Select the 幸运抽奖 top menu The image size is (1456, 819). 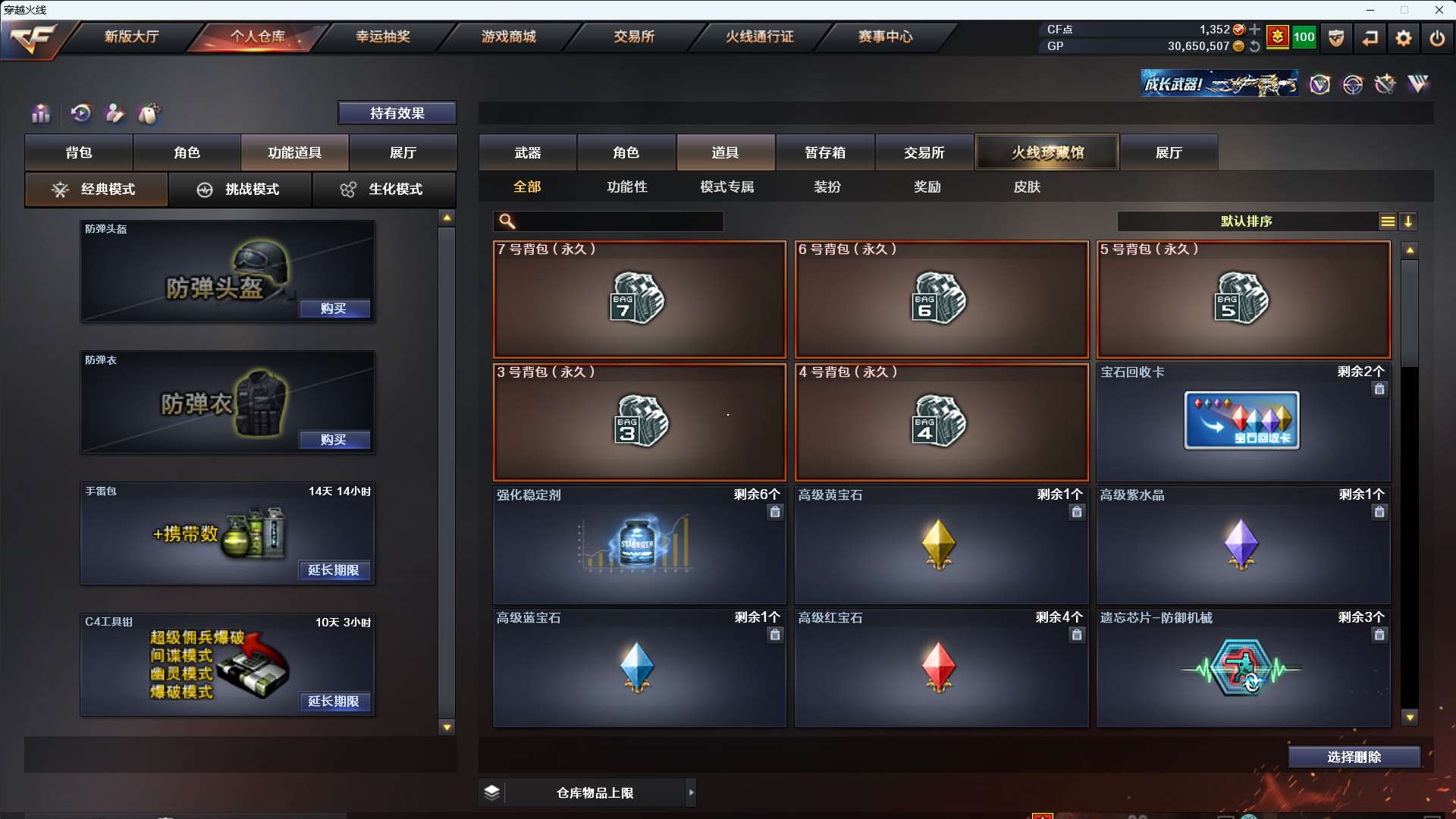click(x=383, y=36)
